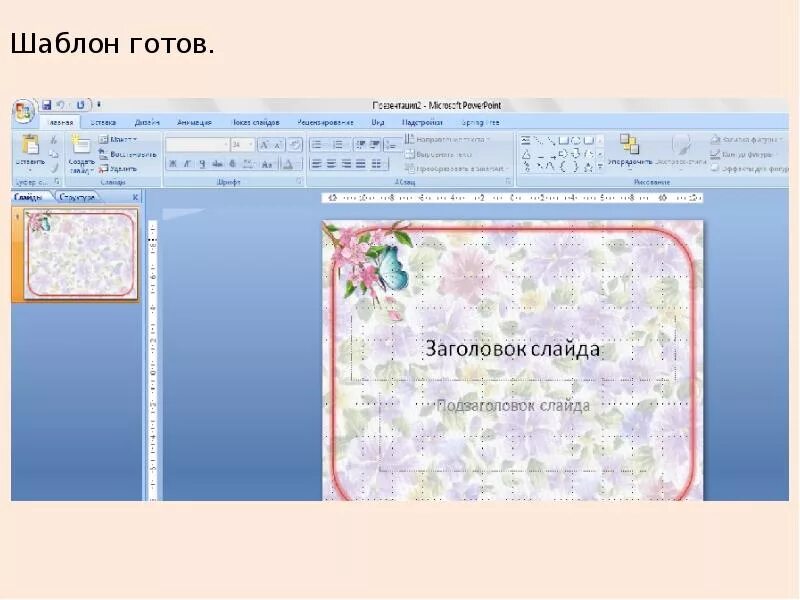This screenshot has height=600, width=800.
Task: Undo the last action in quick access toolbar
Action: coord(60,105)
